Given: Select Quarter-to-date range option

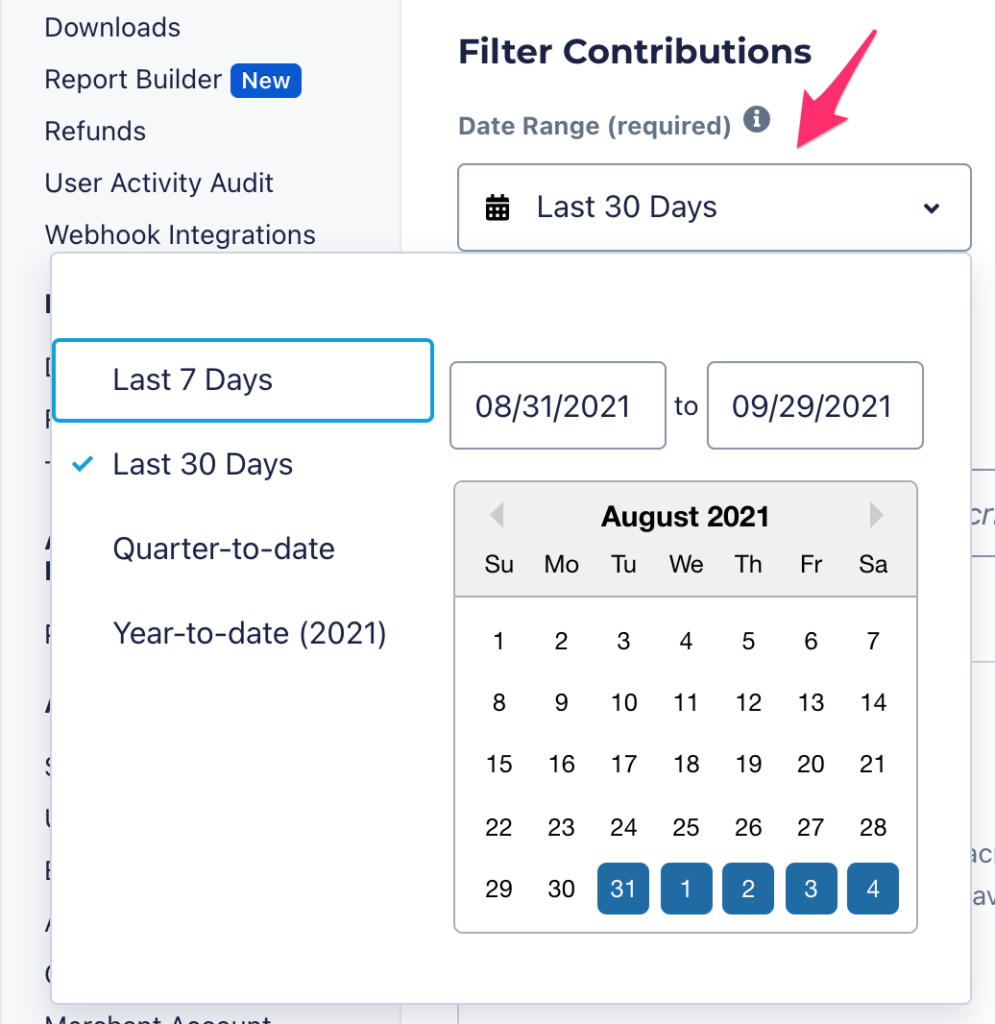Looking at the screenshot, I should [x=223, y=548].
